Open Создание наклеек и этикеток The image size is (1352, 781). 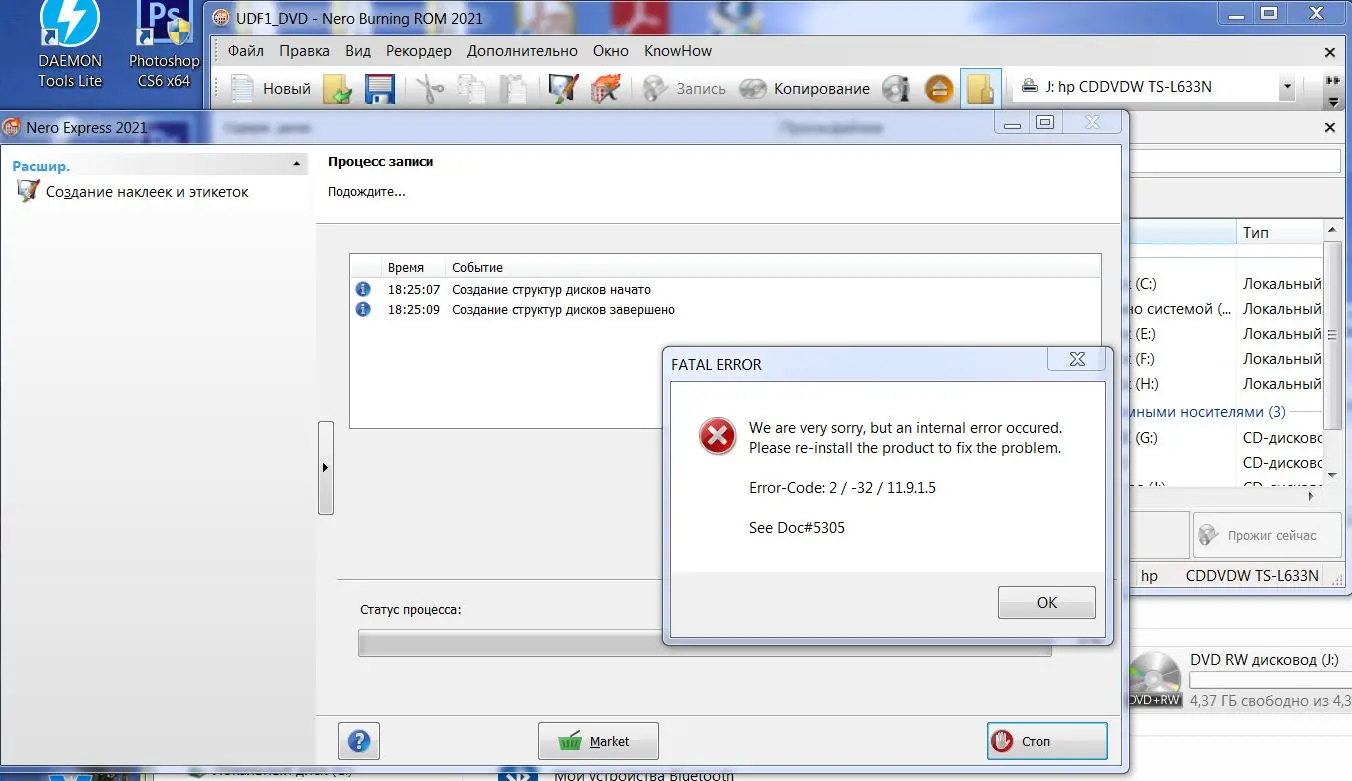click(134, 192)
